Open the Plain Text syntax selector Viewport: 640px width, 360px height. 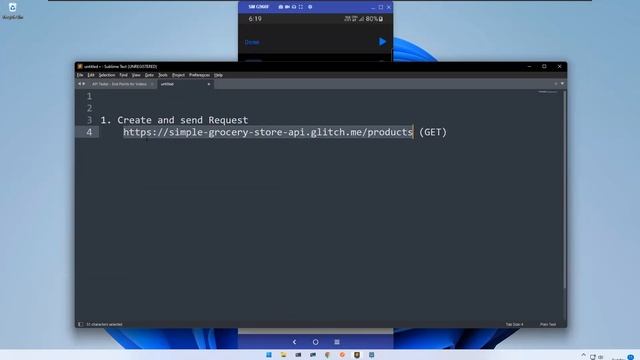(548, 324)
